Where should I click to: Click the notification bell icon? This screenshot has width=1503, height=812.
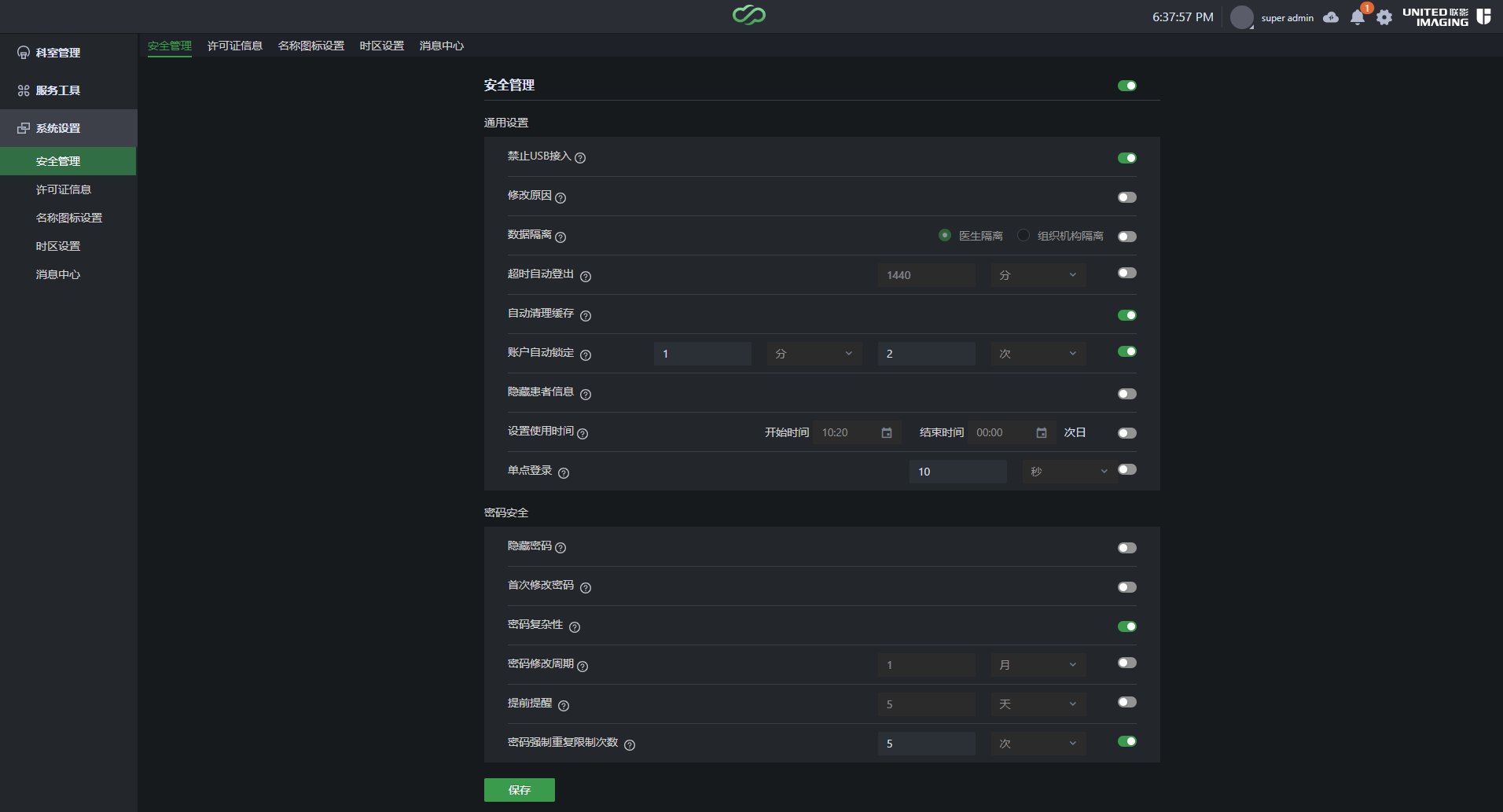point(1357,17)
